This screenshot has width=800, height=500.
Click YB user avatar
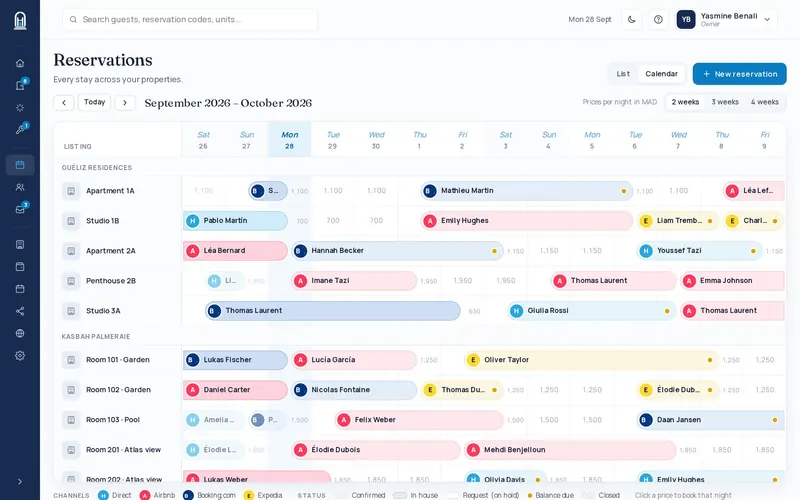(686, 19)
